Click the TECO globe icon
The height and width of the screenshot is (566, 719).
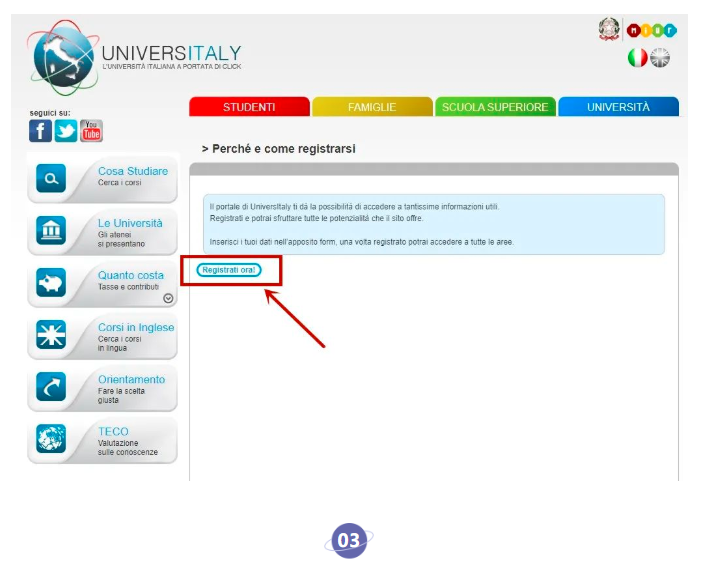pos(51,438)
